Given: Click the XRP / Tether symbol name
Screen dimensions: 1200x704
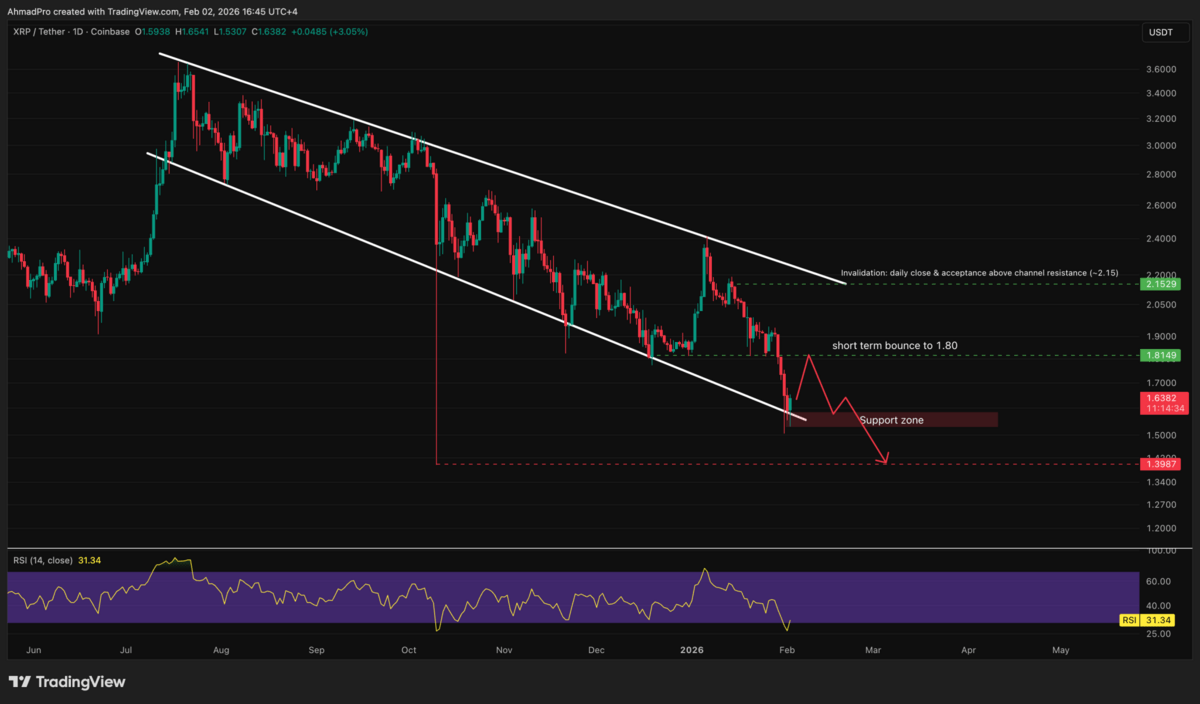Looking at the screenshot, I should point(40,32).
